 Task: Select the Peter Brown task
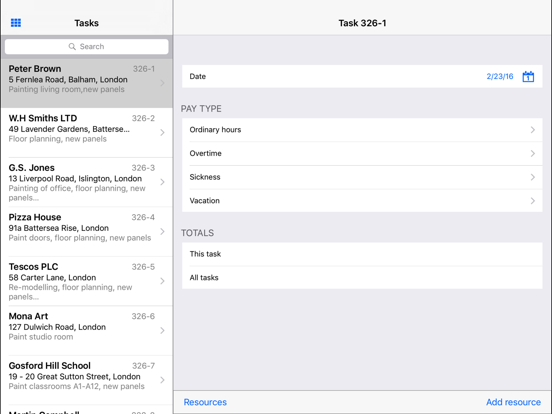coord(87,83)
